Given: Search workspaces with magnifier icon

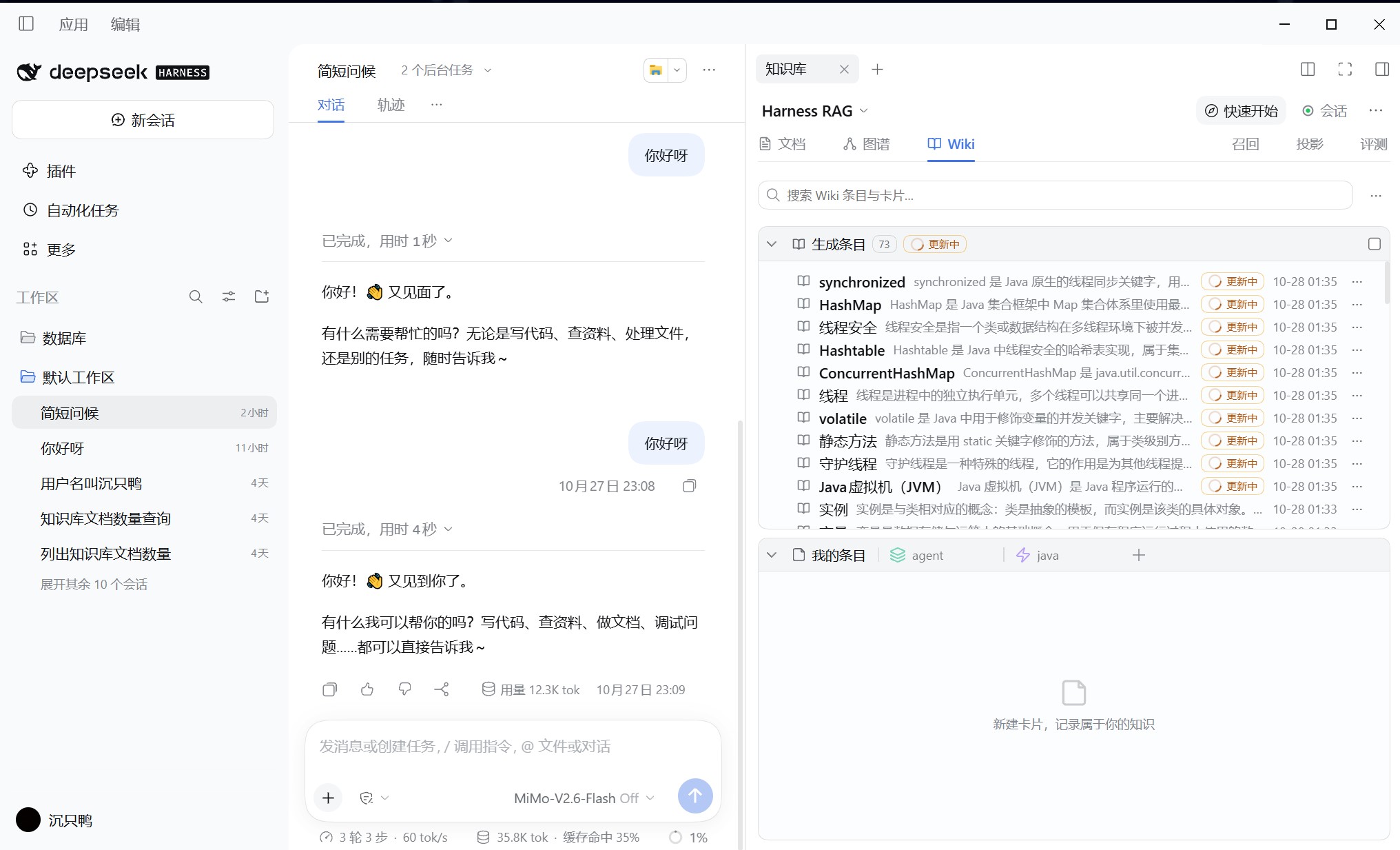Looking at the screenshot, I should (x=196, y=296).
